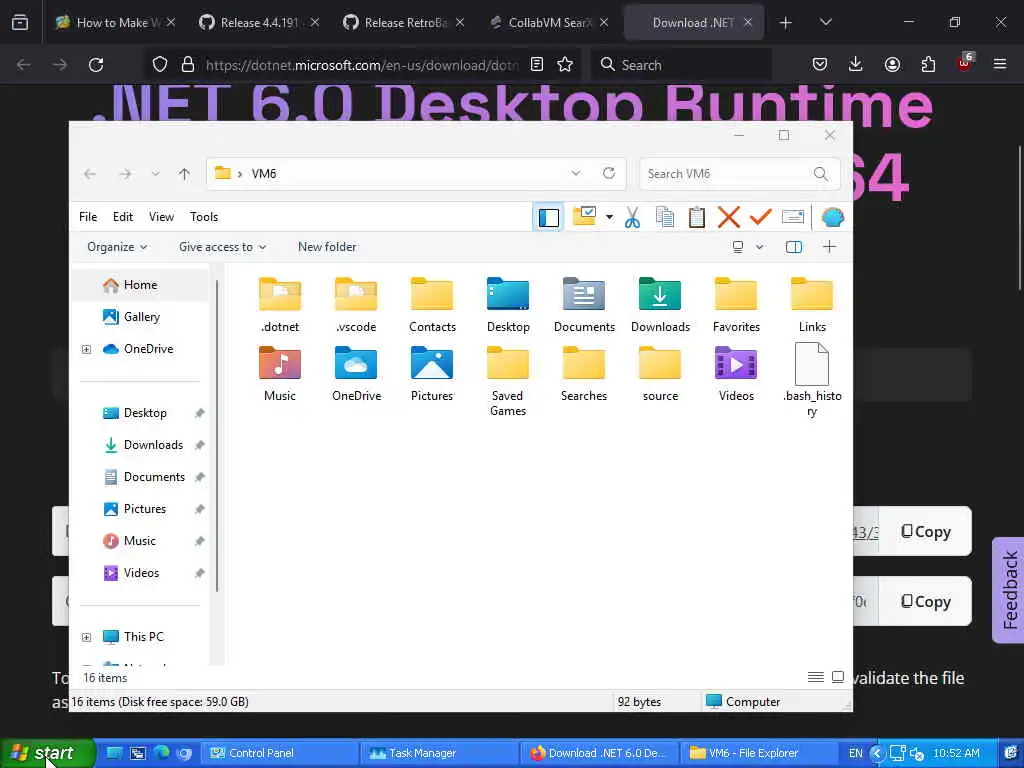Expand address bar history dropdown
This screenshot has width=1024, height=768.
[575, 173]
